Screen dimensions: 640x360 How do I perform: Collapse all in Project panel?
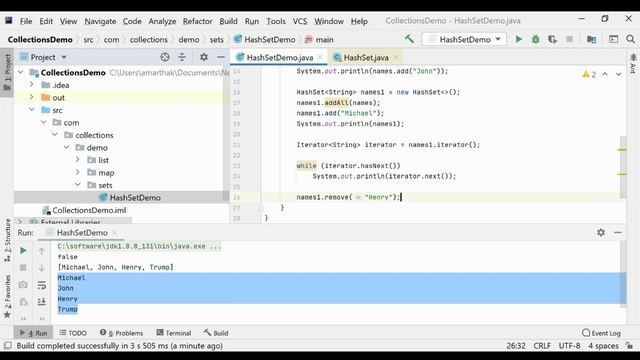coord(182,57)
